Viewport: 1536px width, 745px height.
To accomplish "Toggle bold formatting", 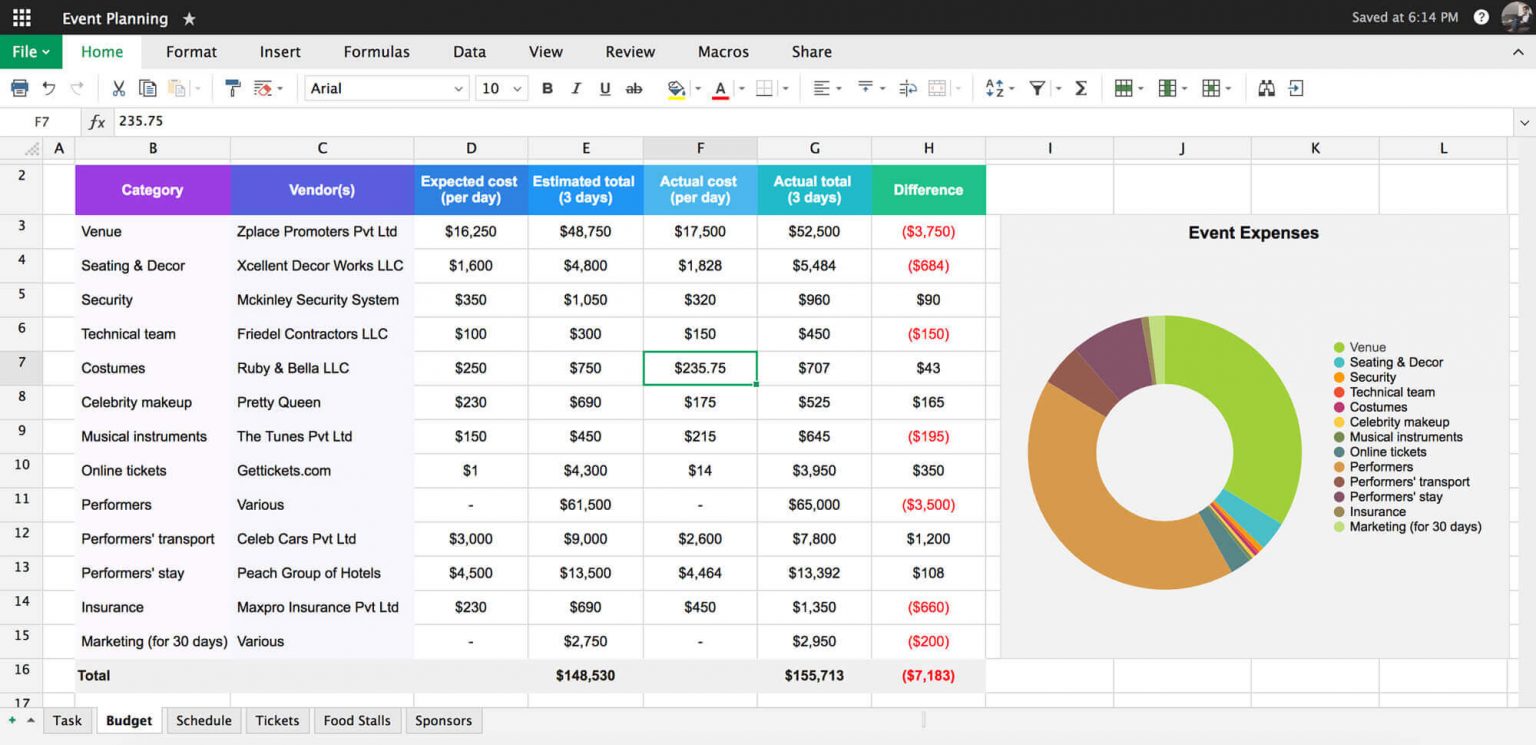I will 547,88.
